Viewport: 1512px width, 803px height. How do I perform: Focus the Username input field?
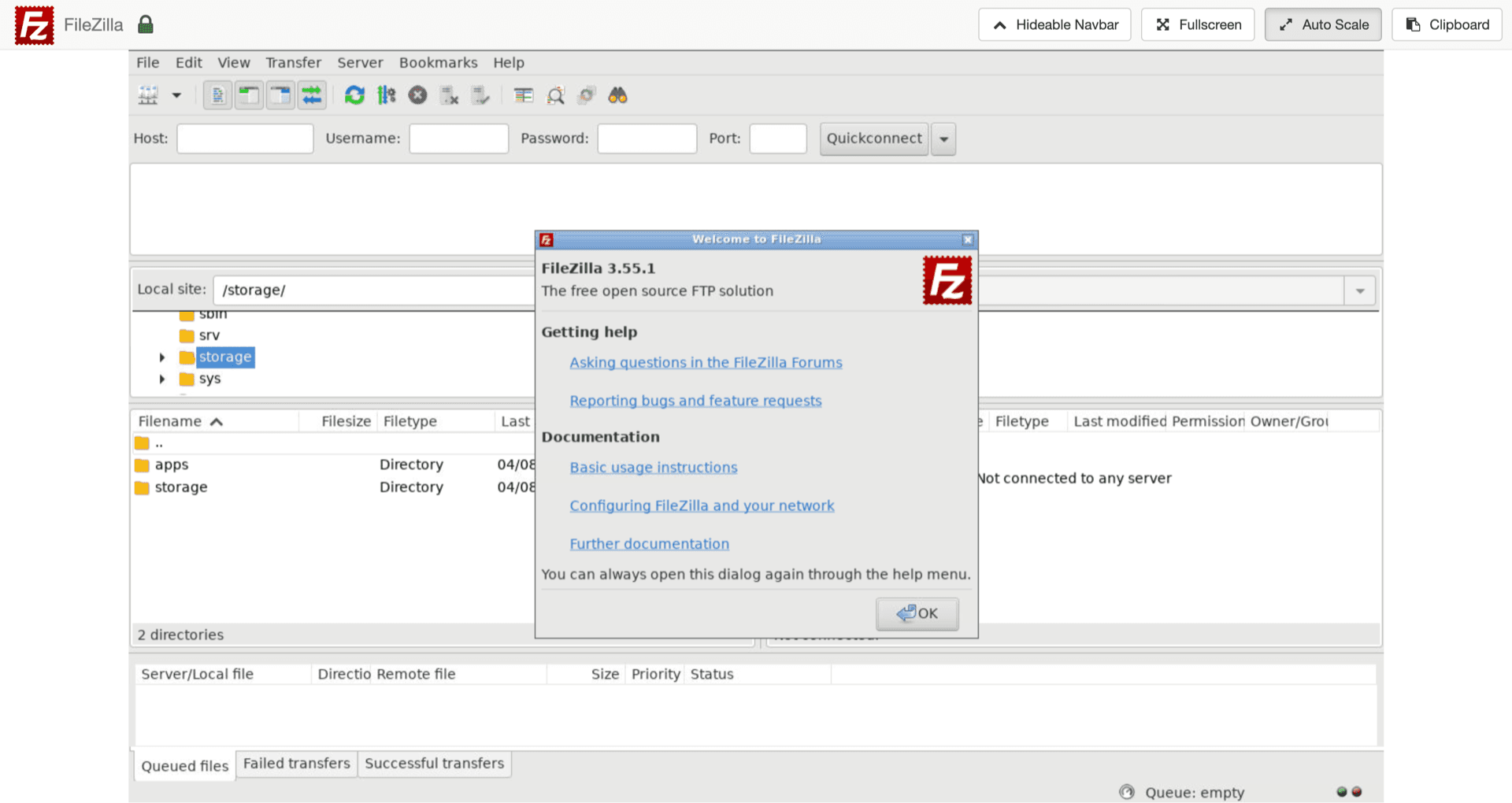point(458,139)
